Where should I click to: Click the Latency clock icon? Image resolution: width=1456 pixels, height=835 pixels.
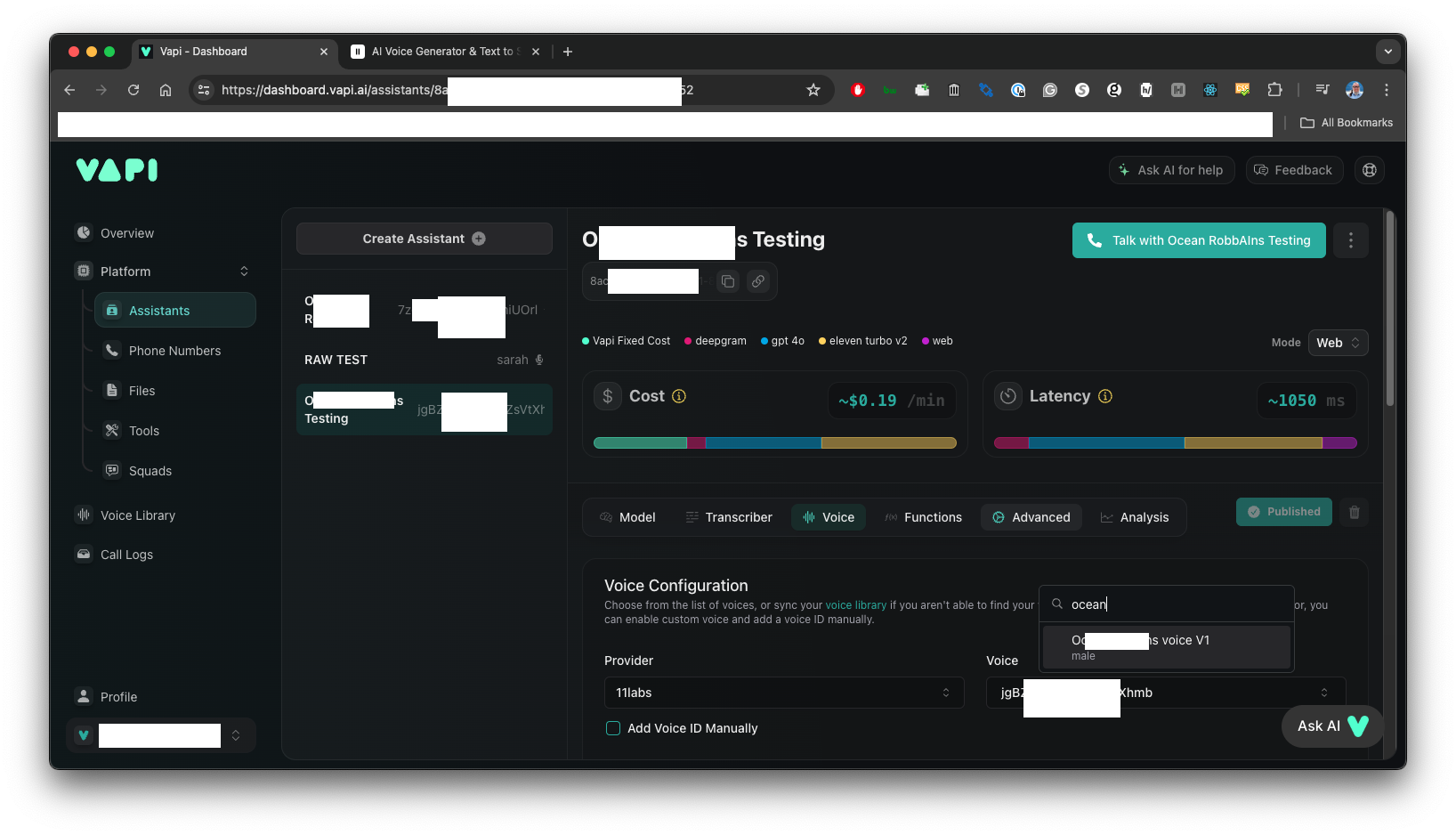pyautogui.click(x=1008, y=396)
